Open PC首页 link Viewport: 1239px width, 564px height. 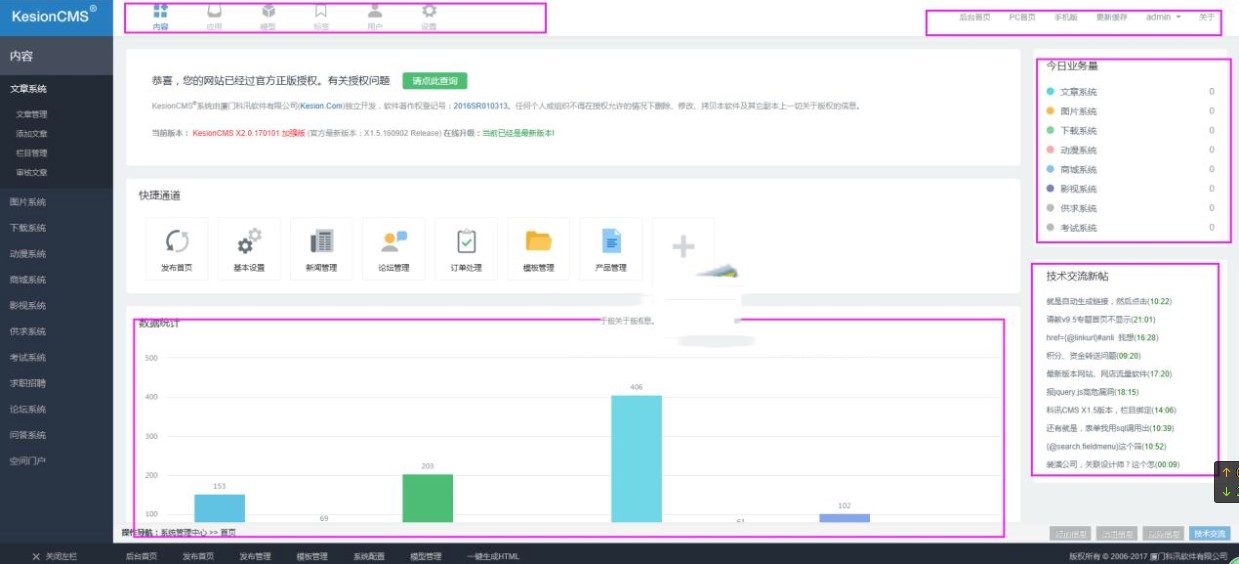tap(1022, 17)
